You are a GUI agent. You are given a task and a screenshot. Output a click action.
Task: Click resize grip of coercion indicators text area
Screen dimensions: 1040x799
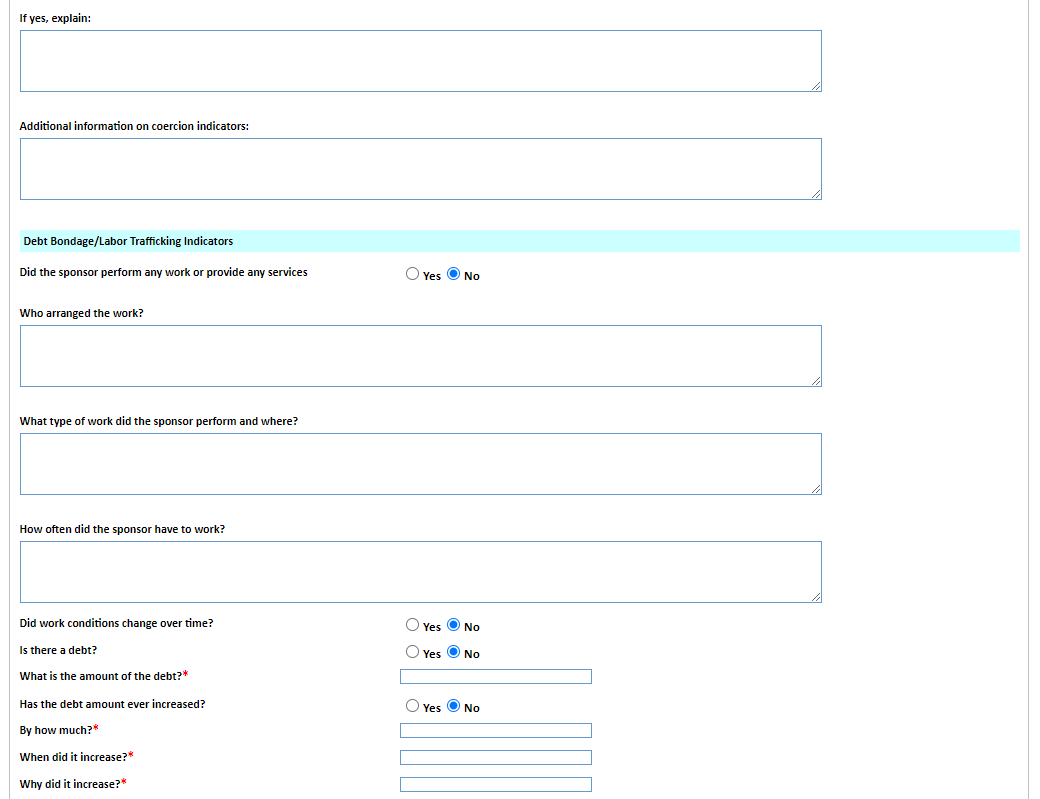pos(816,194)
